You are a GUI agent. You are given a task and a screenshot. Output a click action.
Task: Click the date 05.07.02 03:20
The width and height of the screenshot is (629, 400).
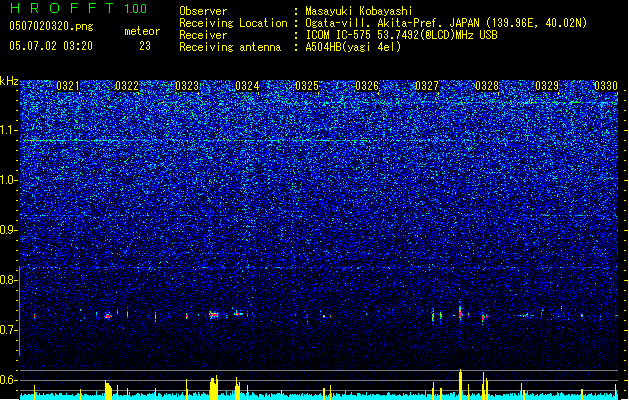pyautogui.click(x=51, y=45)
